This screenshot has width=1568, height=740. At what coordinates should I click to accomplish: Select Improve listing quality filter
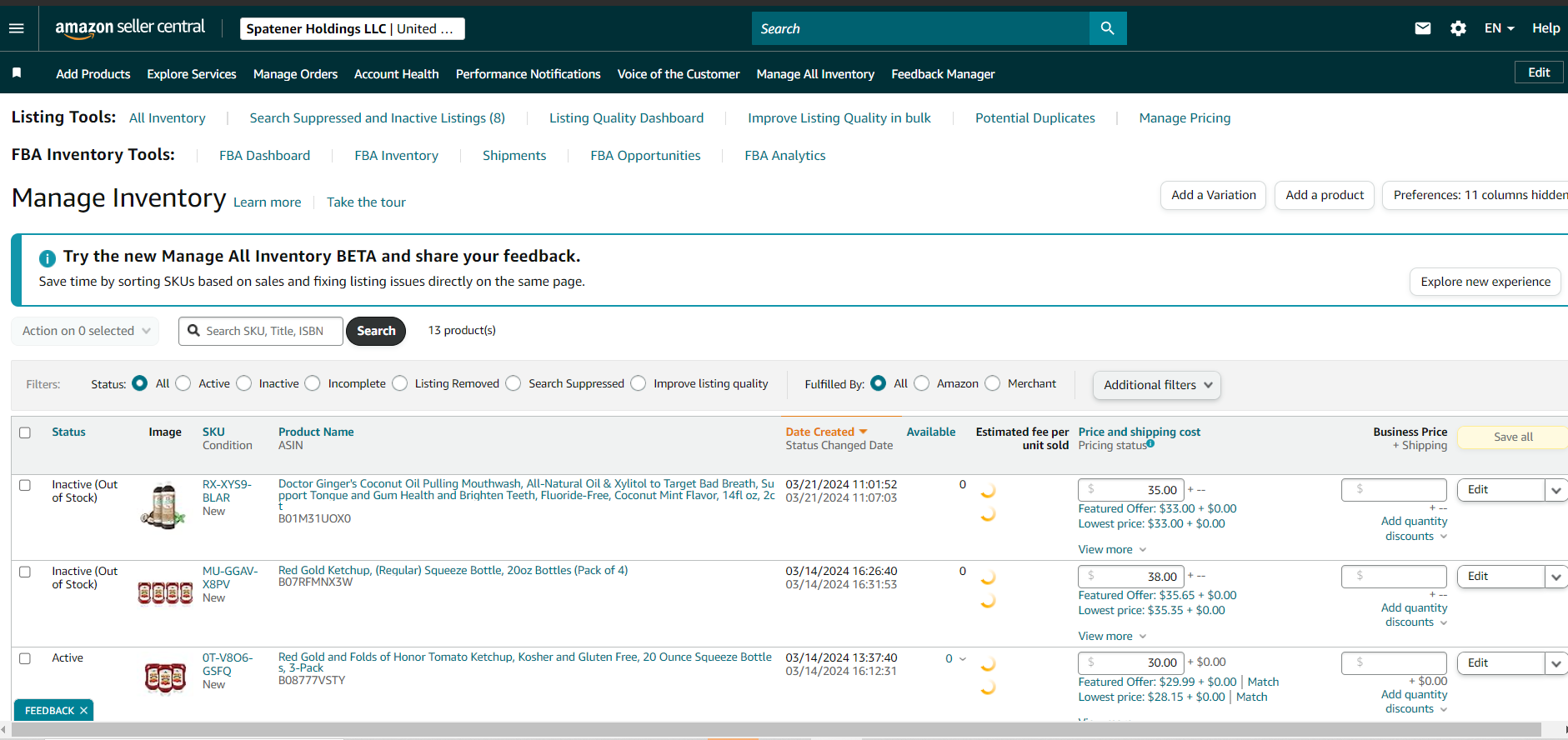pyautogui.click(x=639, y=383)
